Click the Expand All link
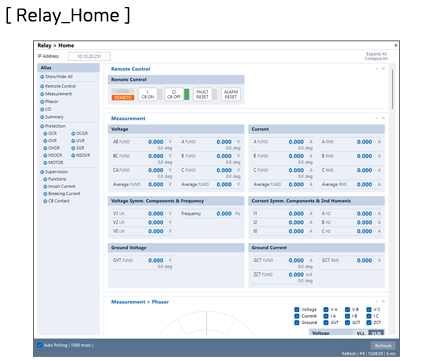Image resolution: width=433 pixels, height=361 pixels. click(376, 54)
